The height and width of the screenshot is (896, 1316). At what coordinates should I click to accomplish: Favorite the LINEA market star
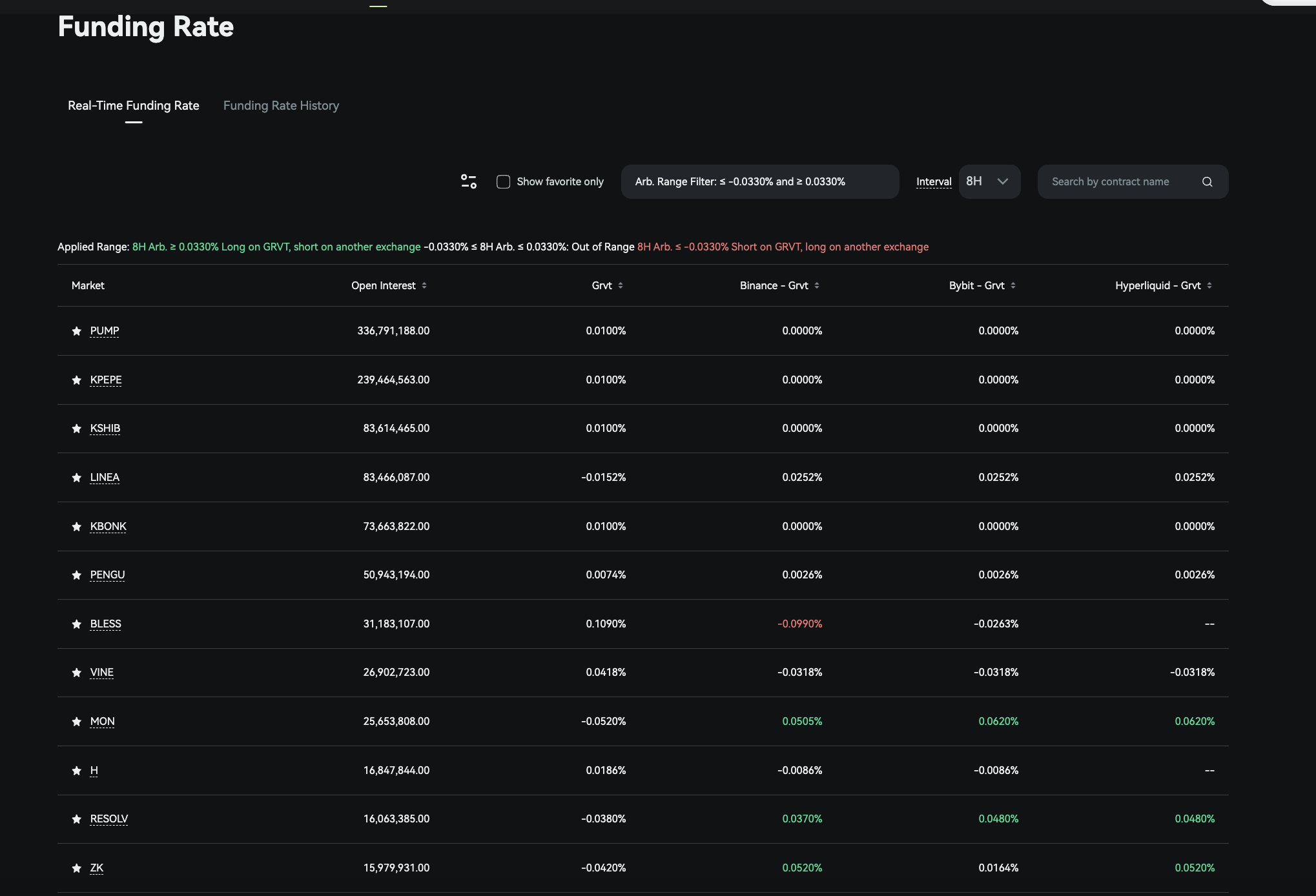pyautogui.click(x=77, y=478)
